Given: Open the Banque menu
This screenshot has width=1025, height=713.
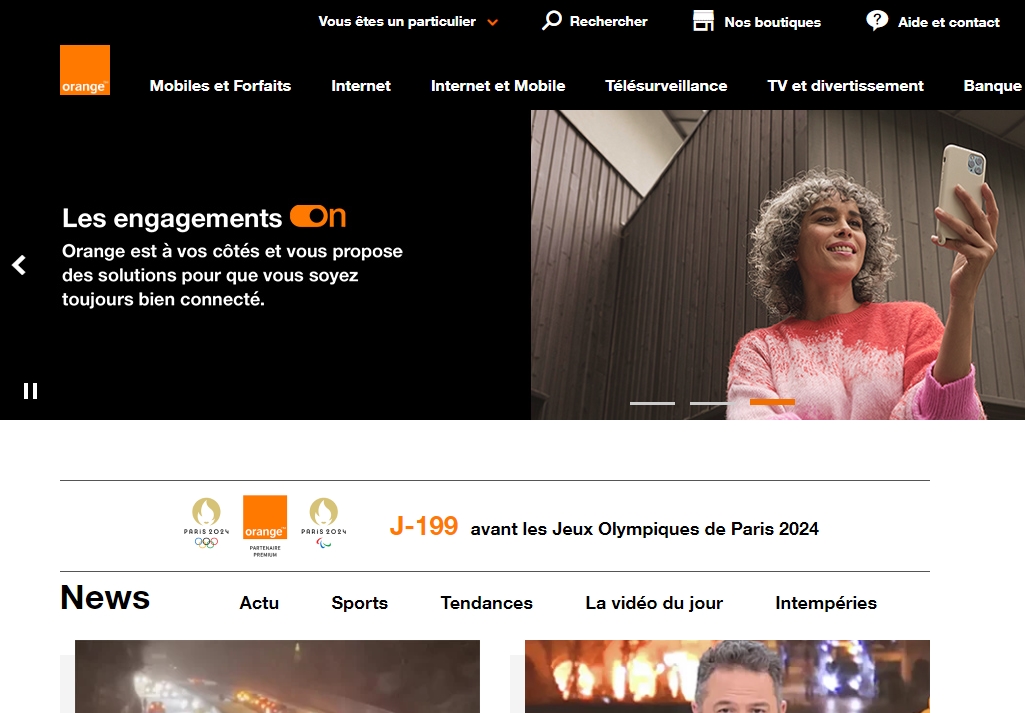Looking at the screenshot, I should (x=992, y=86).
